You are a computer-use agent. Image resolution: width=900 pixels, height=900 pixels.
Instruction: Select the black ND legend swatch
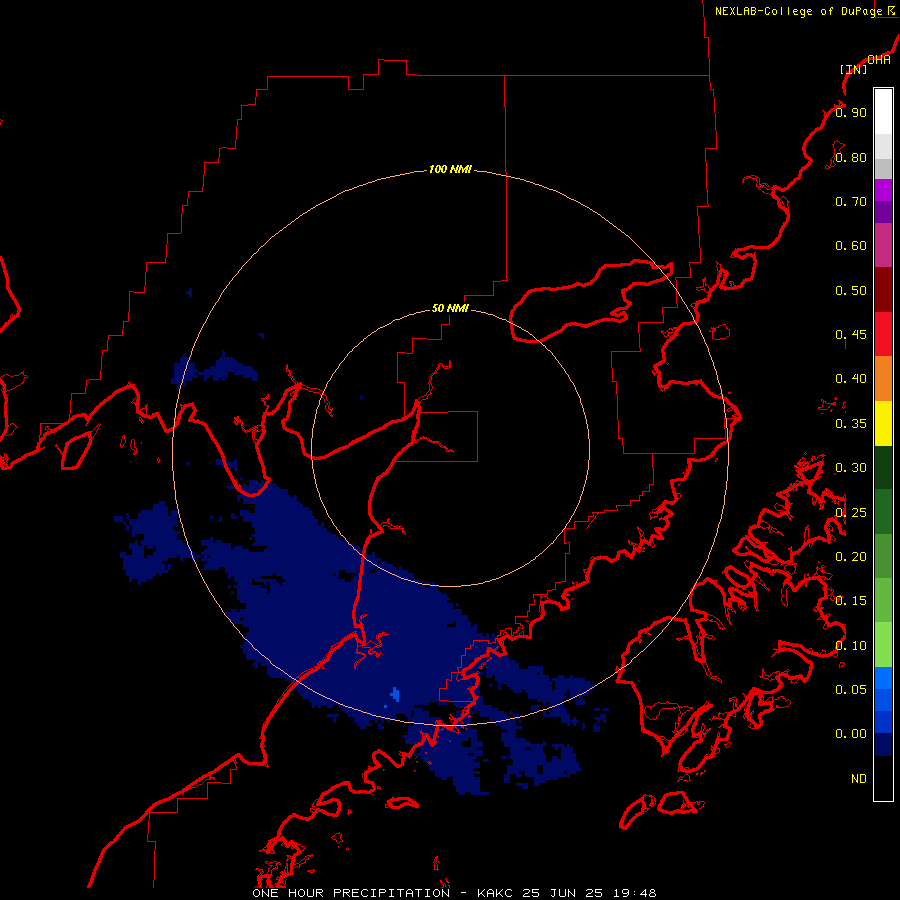click(x=883, y=778)
